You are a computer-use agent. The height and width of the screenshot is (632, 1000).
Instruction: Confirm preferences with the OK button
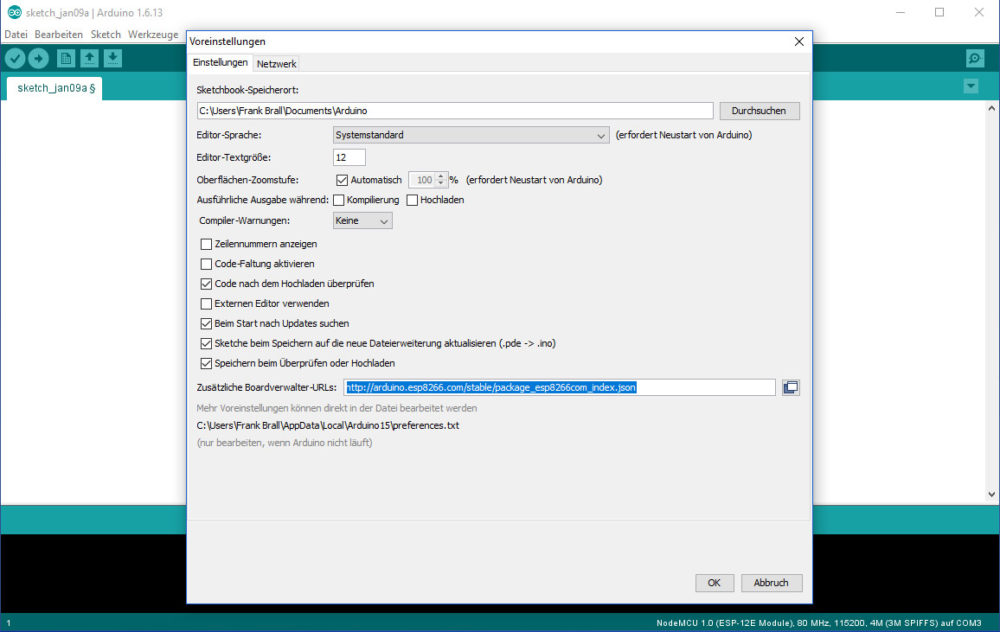tap(714, 582)
